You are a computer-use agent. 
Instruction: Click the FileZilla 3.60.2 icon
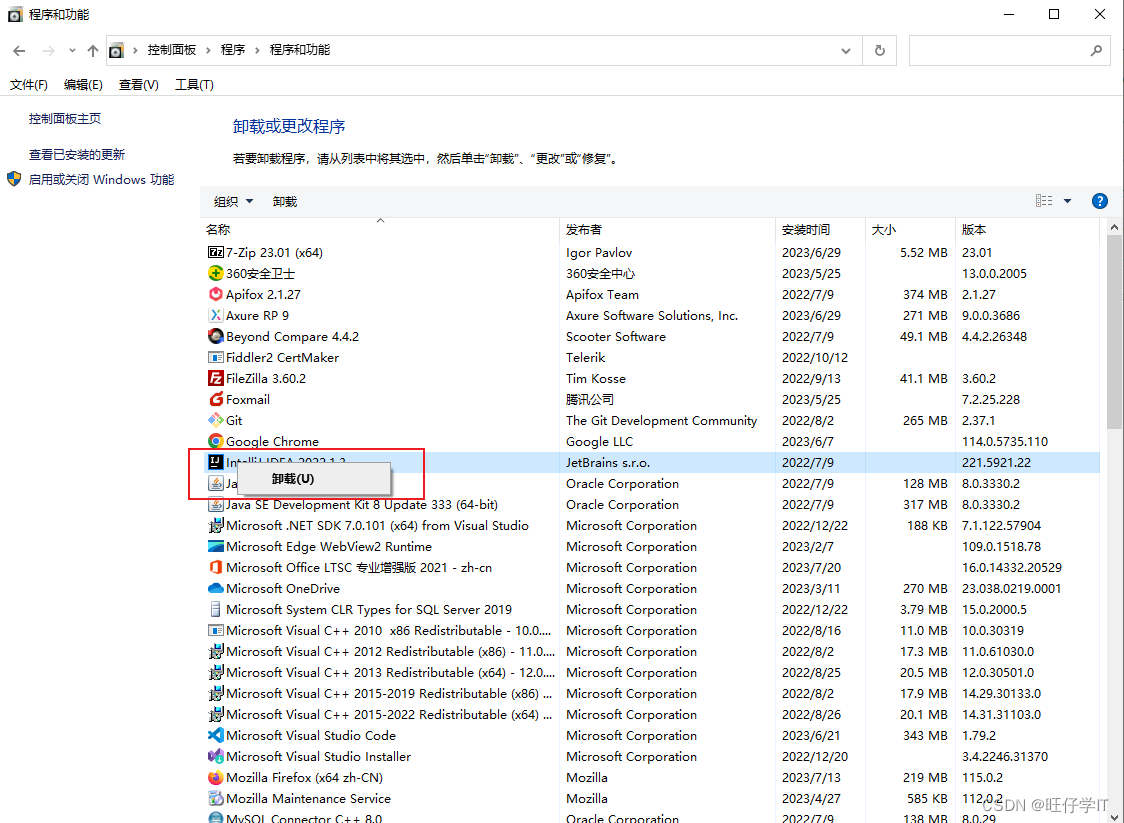215,378
